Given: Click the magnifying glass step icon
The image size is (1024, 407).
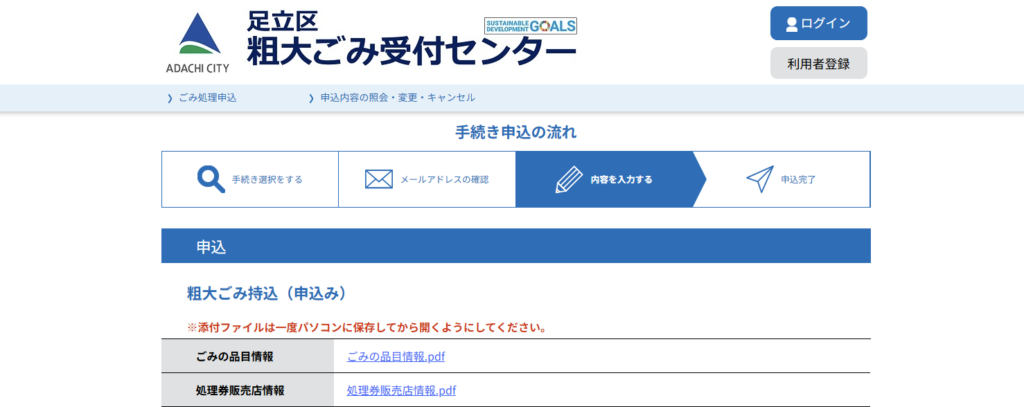Looking at the screenshot, I should point(210,179).
